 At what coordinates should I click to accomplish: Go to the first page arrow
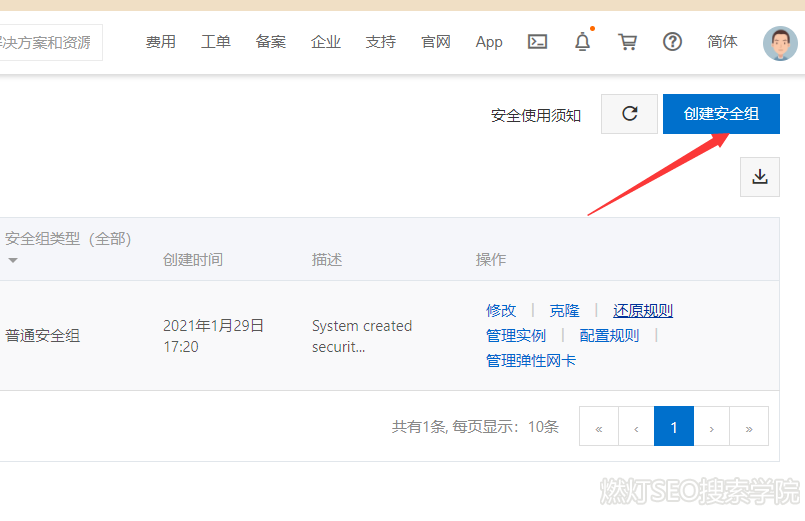click(x=599, y=427)
